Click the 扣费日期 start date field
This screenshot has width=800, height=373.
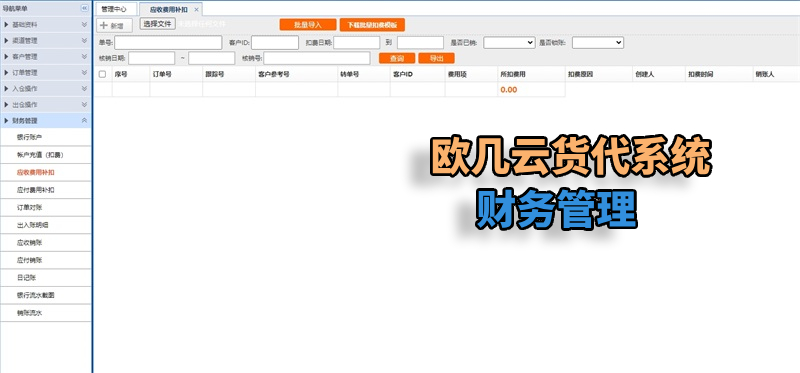tap(357, 43)
